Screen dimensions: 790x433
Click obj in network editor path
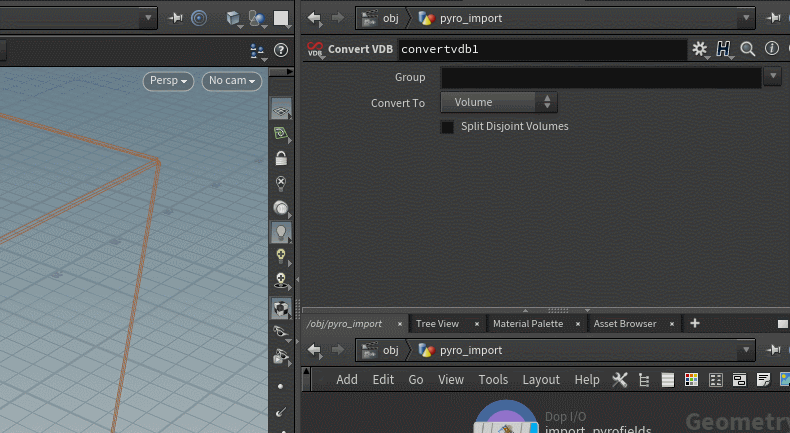(x=380, y=350)
